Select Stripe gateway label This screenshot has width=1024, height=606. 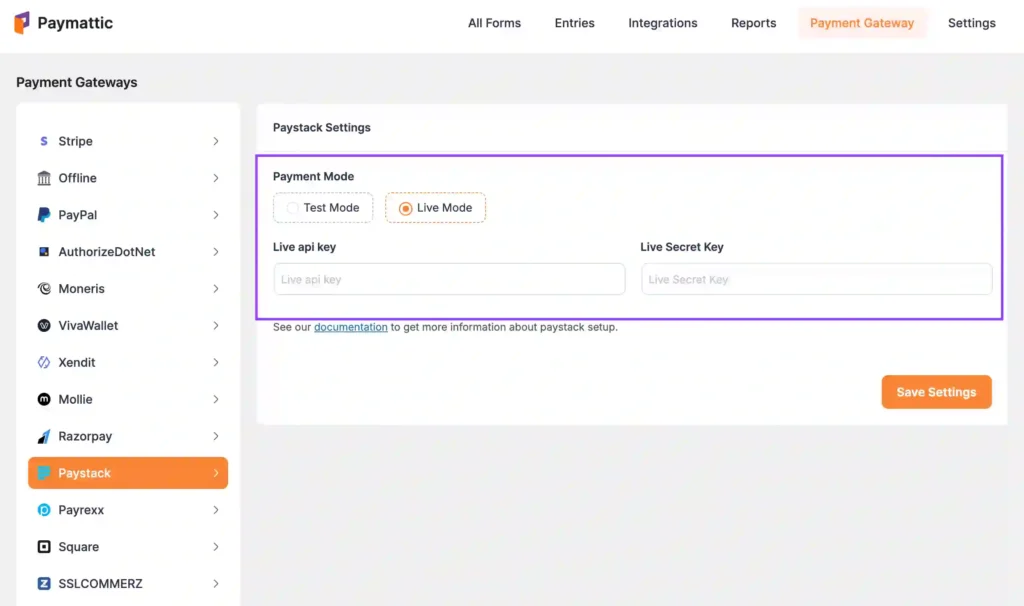76,141
